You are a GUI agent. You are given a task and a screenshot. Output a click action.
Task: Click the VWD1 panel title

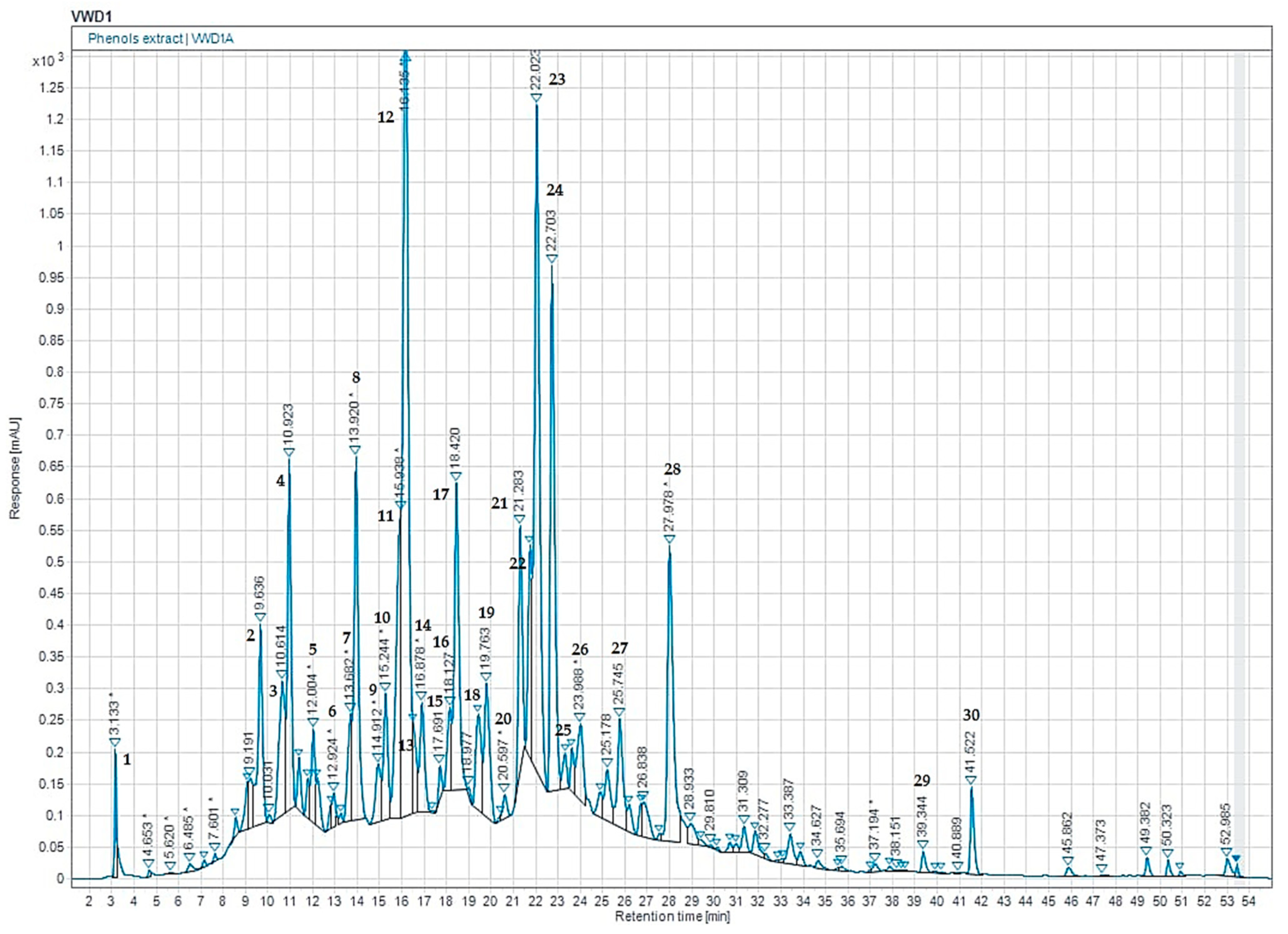point(91,17)
